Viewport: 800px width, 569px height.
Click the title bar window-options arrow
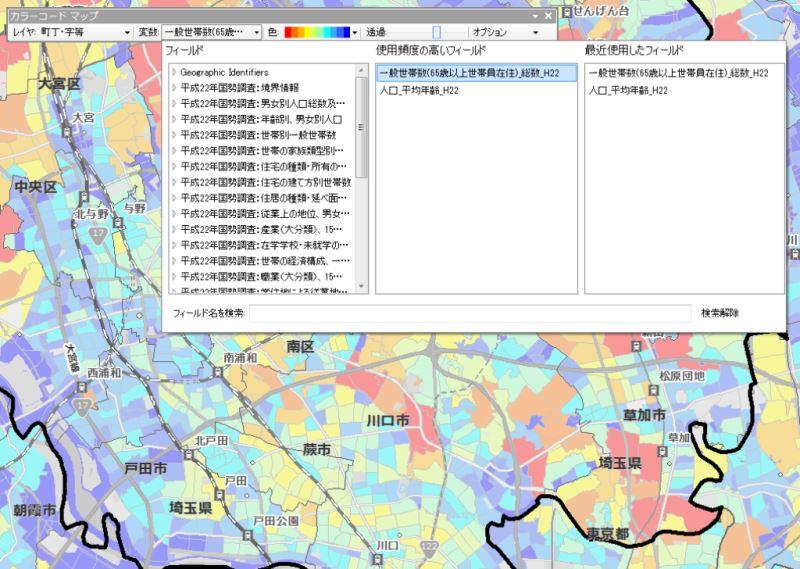pos(535,16)
